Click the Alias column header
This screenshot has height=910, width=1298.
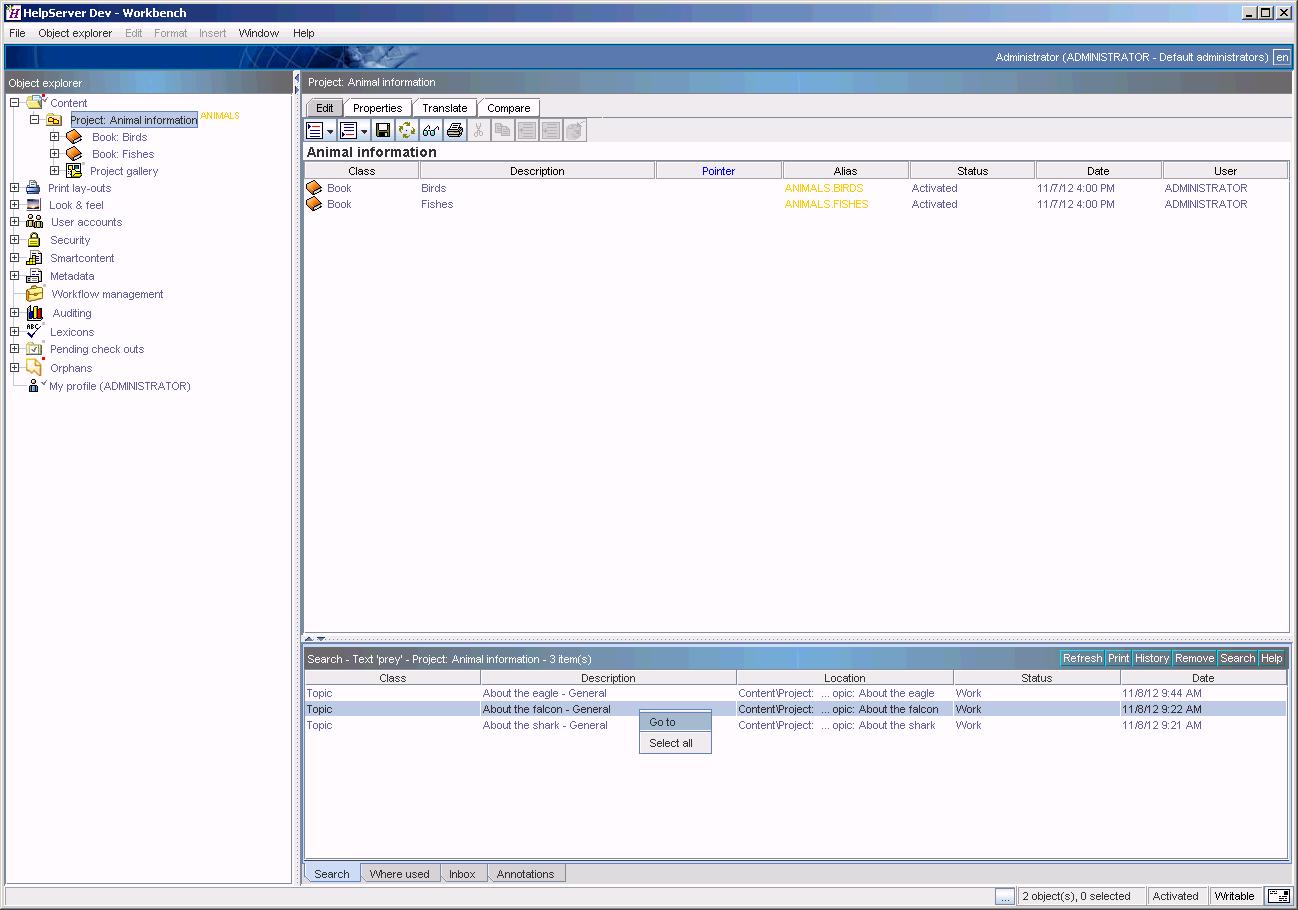click(845, 171)
